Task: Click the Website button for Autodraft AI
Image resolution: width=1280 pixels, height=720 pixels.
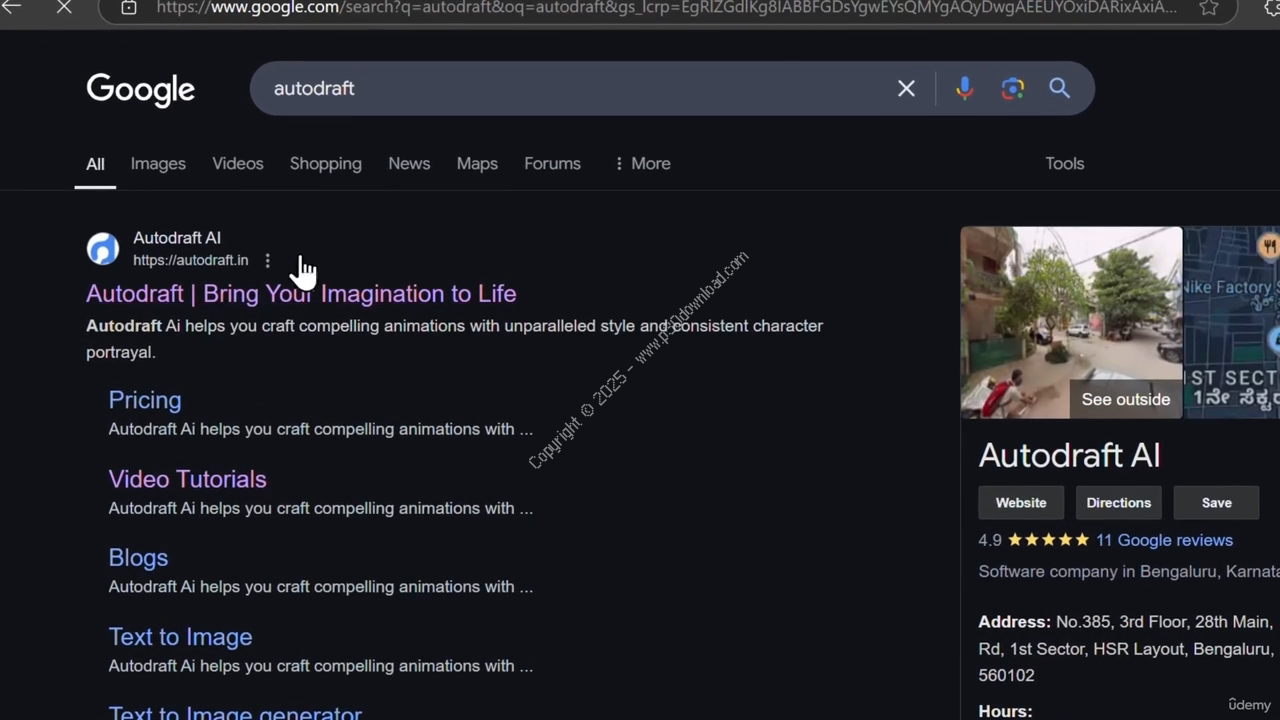Action: tap(1021, 503)
